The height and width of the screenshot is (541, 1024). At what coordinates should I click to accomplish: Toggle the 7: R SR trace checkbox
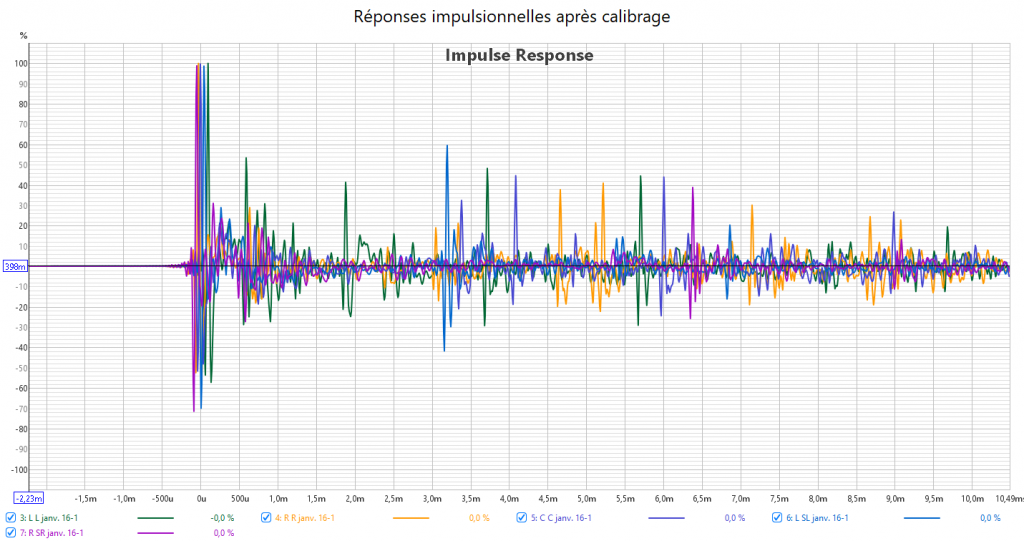click(x=11, y=533)
